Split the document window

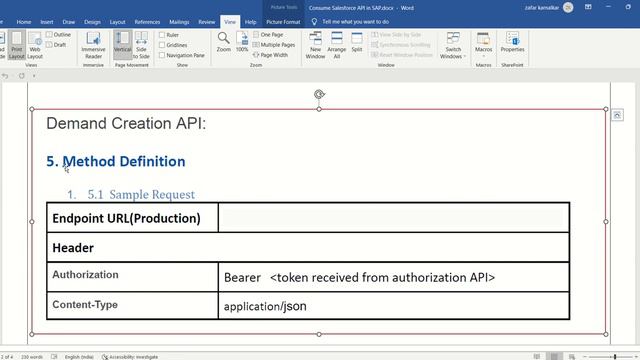click(x=357, y=42)
